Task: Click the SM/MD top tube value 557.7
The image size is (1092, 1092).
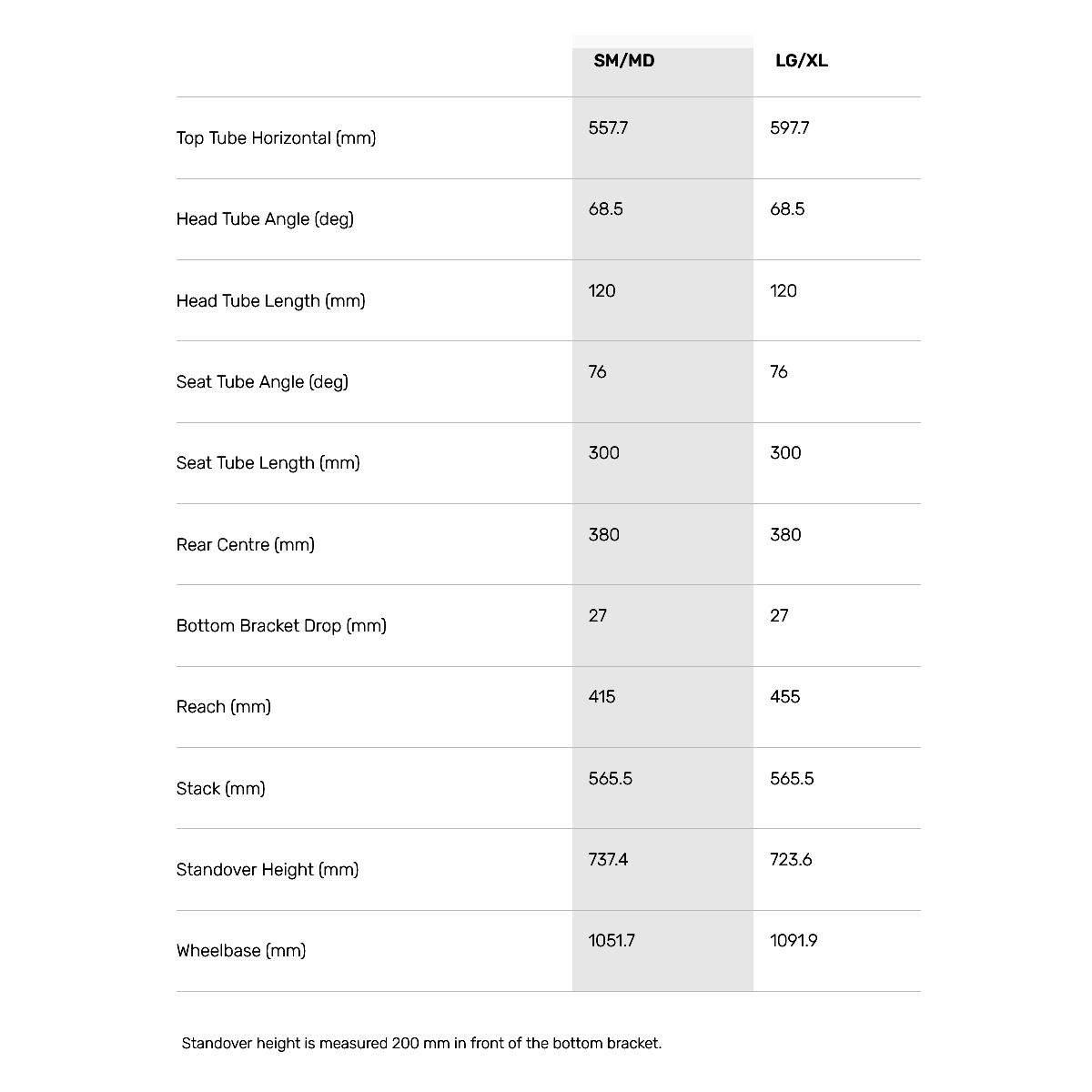Action: [608, 128]
